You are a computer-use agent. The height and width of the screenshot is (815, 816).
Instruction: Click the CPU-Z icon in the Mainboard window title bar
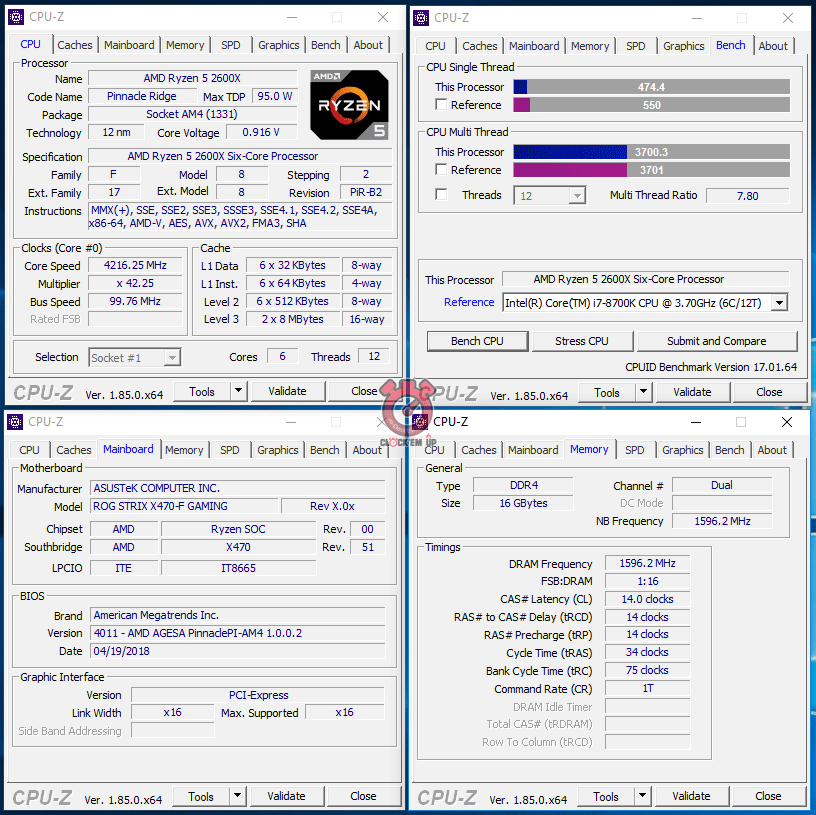pyautogui.click(x=15, y=421)
